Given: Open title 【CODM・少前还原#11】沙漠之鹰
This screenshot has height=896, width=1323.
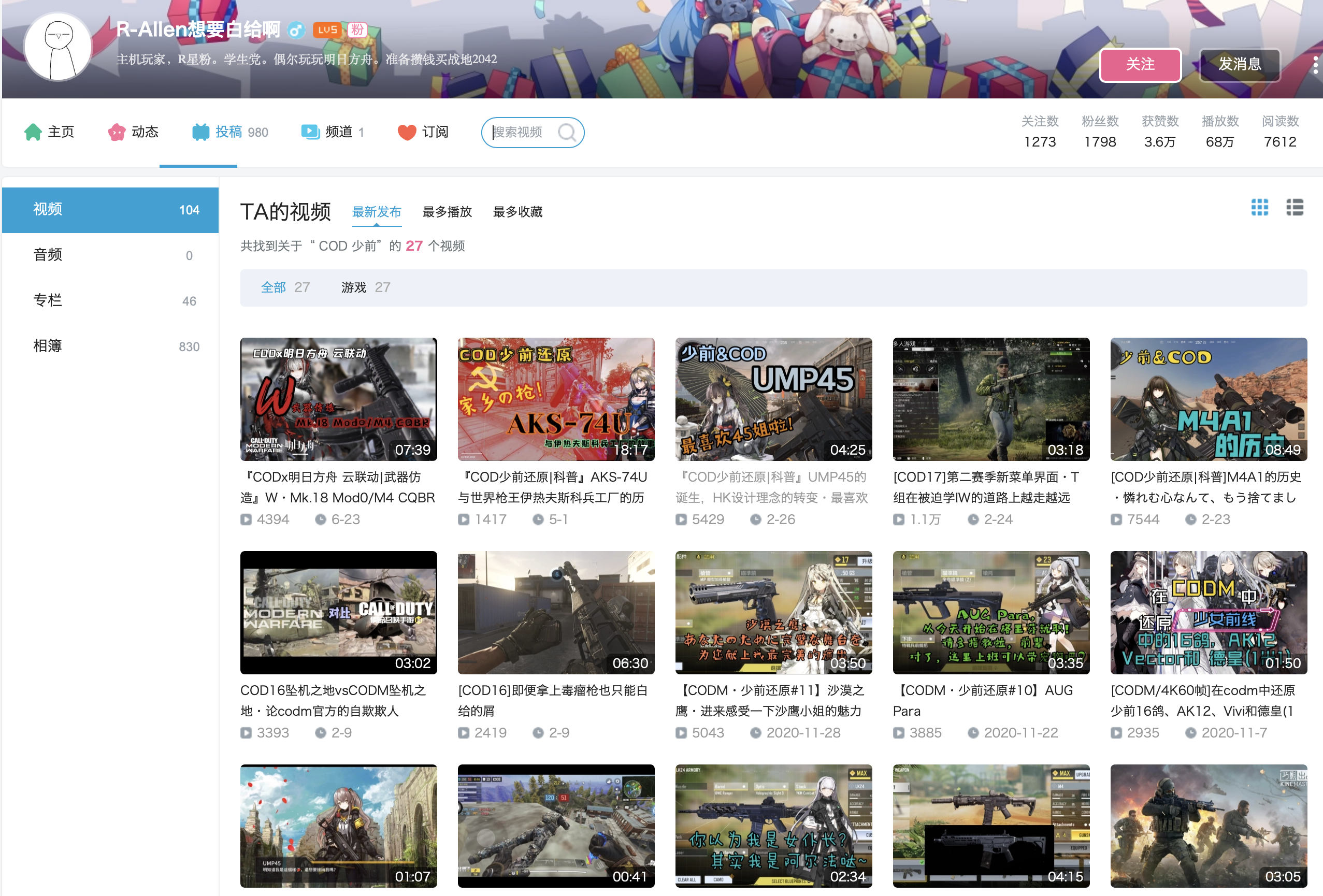Looking at the screenshot, I should point(770,701).
